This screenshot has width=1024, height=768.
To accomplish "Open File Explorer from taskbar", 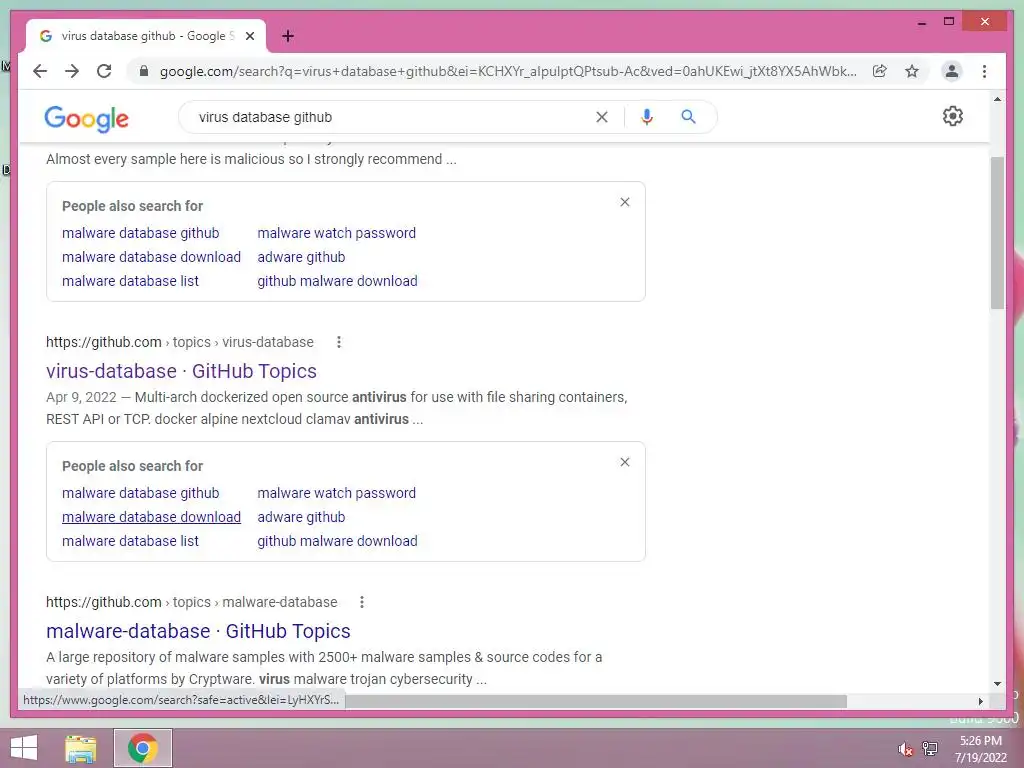I will point(81,748).
